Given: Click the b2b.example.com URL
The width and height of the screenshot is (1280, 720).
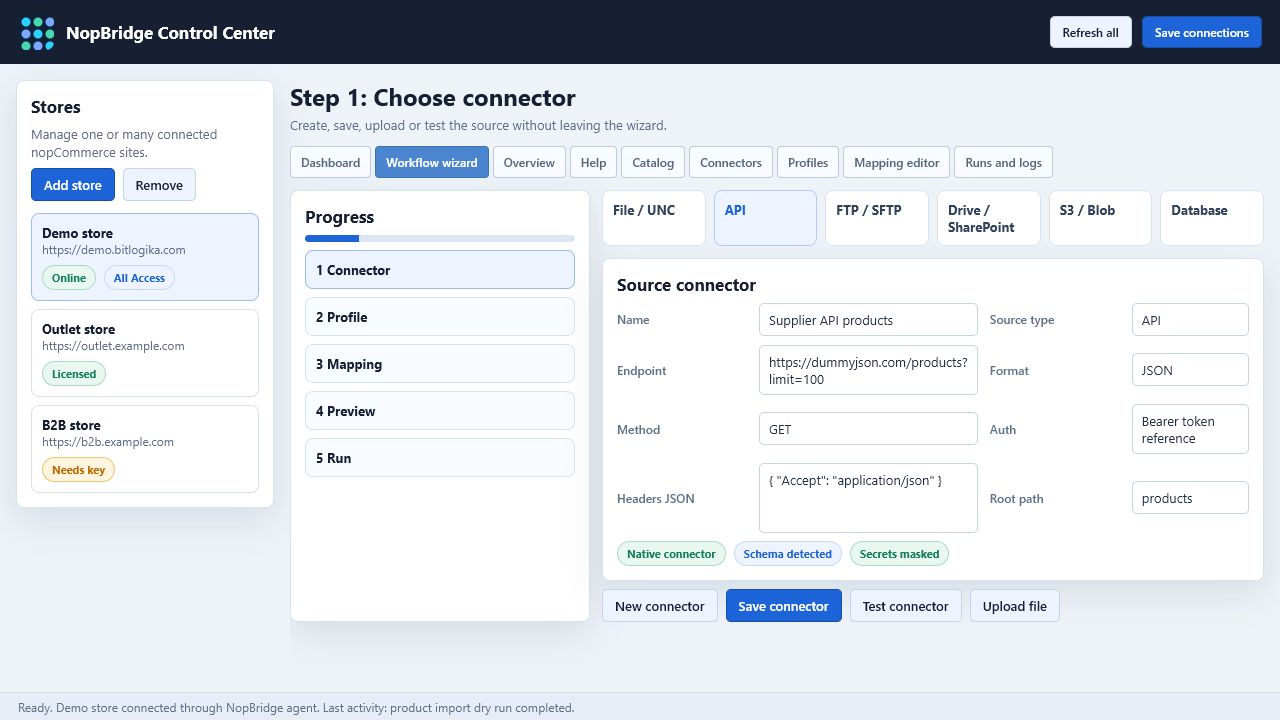Looking at the screenshot, I should point(108,442).
